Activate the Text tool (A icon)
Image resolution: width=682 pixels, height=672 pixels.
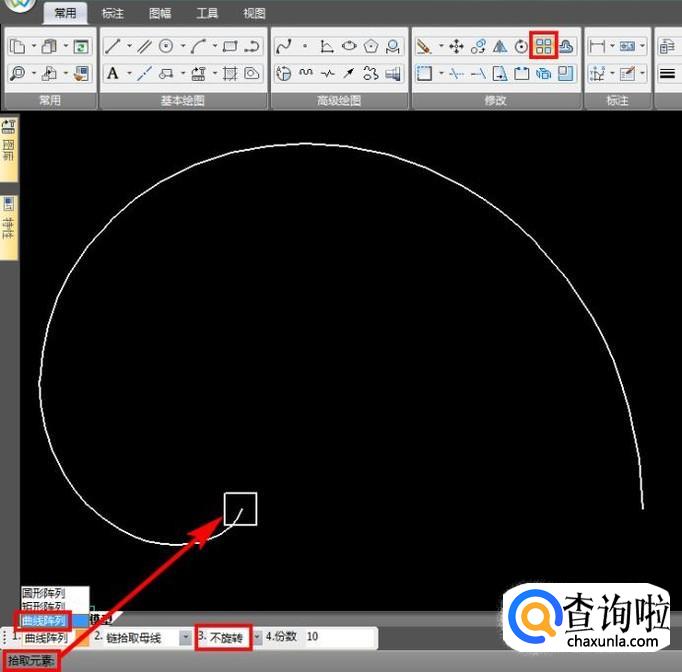(113, 73)
